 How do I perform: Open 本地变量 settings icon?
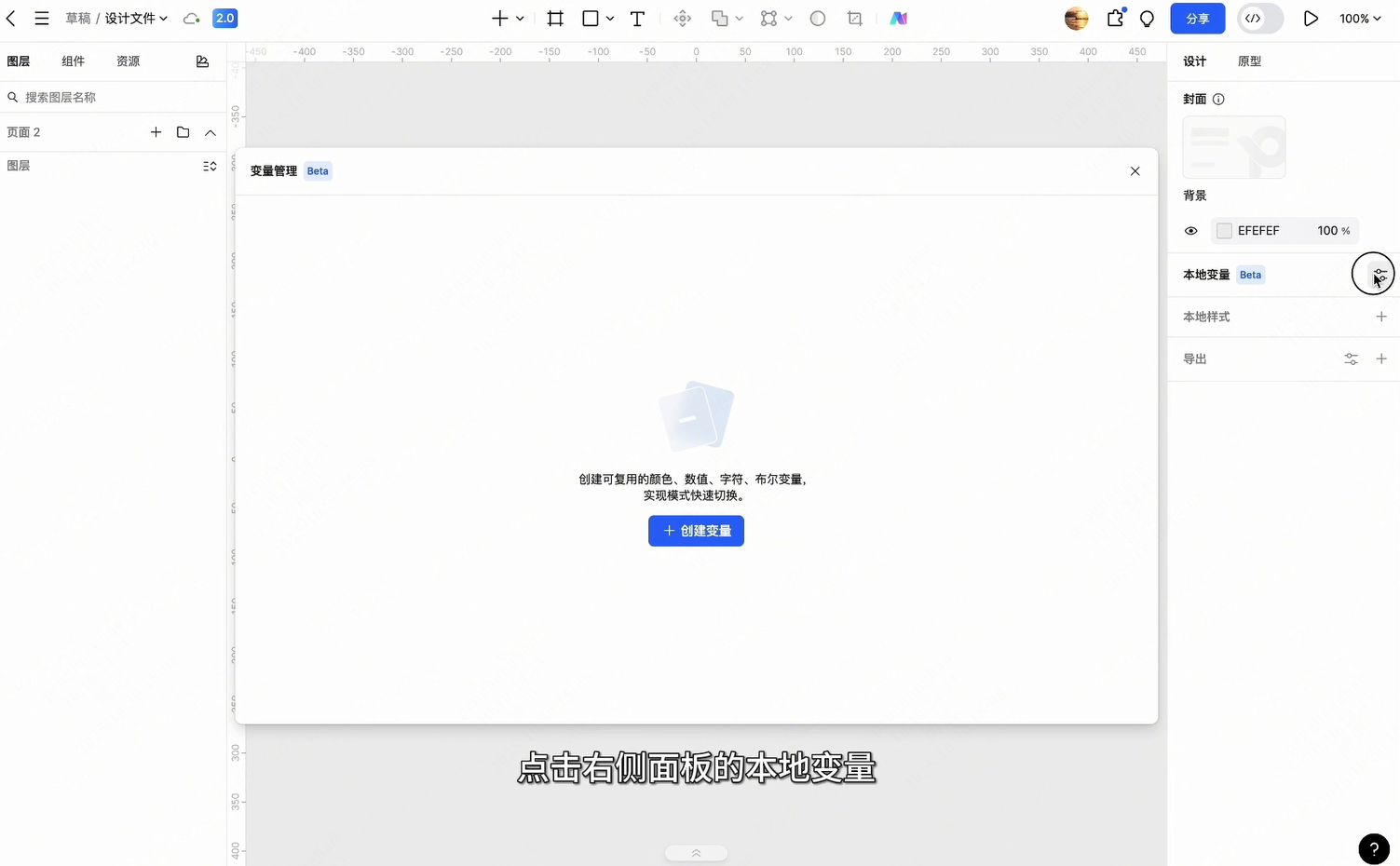[x=1380, y=275]
